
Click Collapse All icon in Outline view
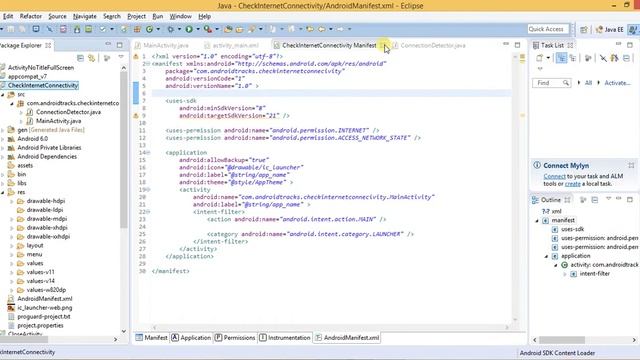595,200
